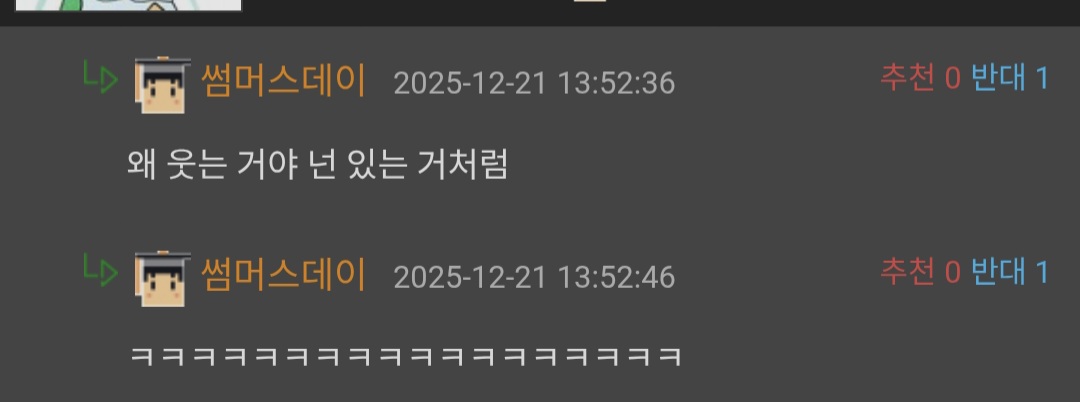
Task: Tap the graduation cap on the second avatar
Action: pyautogui.click(x=163, y=257)
